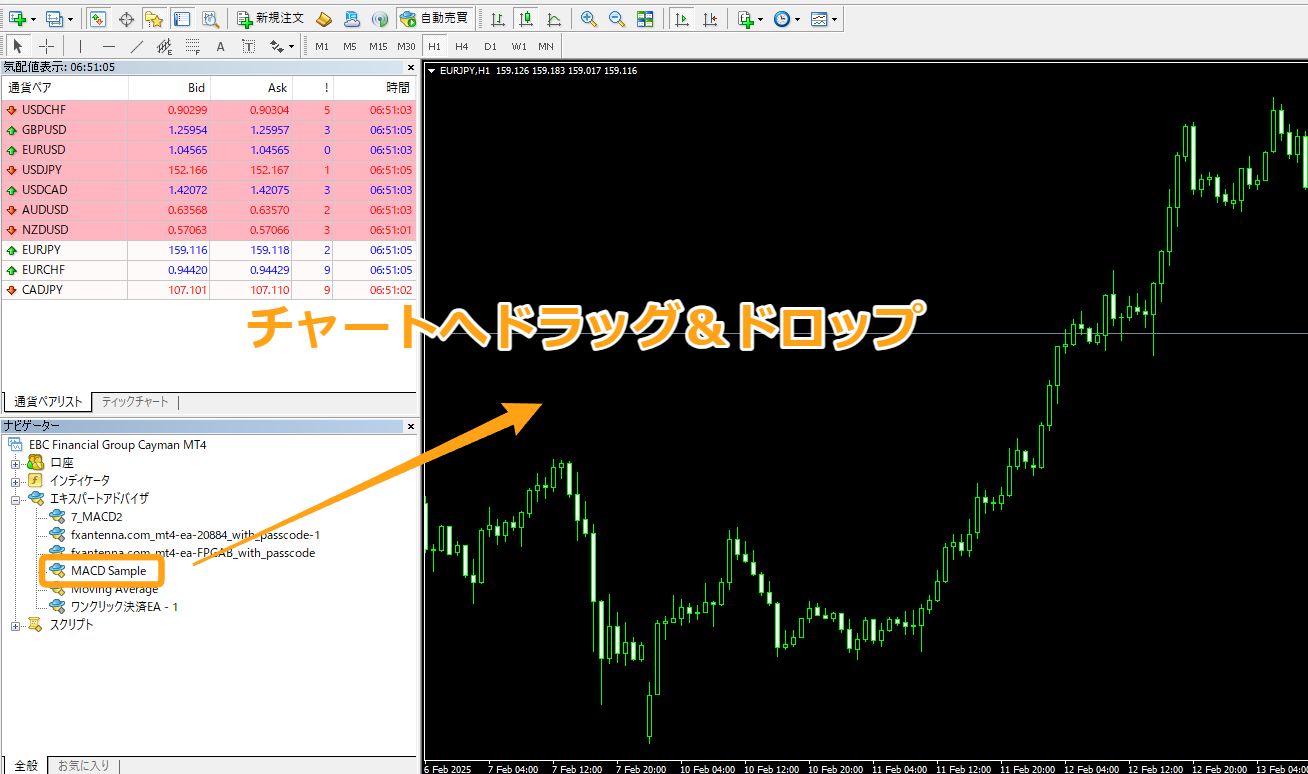1308x774 pixels.
Task: Select the trendline tool
Action: click(137, 46)
